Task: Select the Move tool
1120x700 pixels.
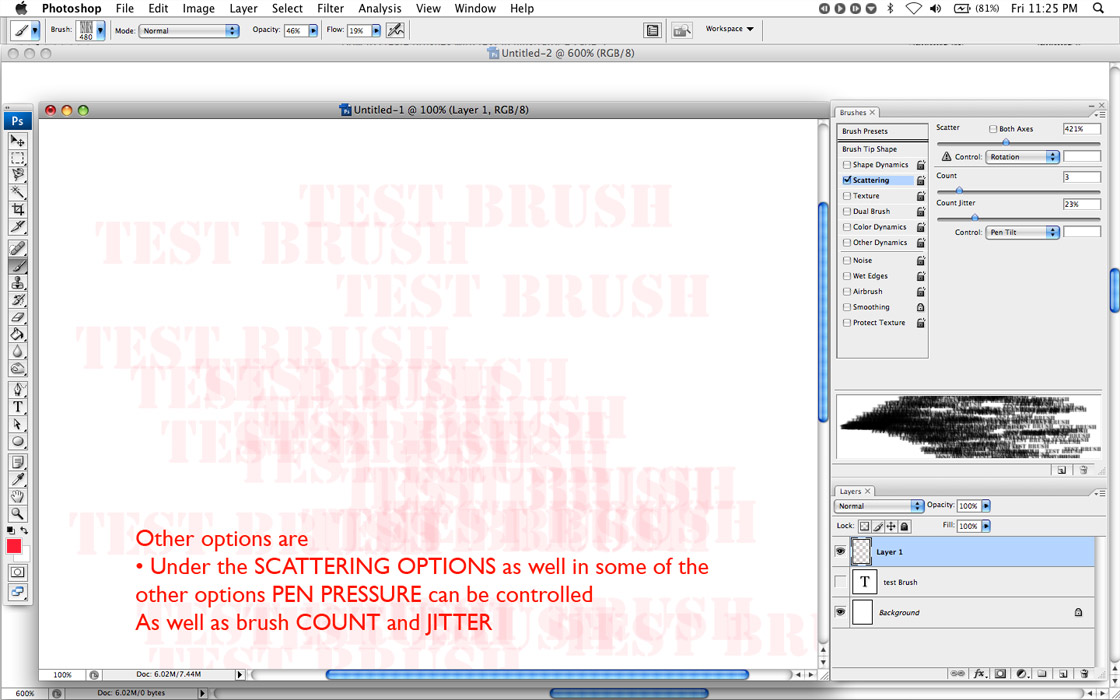Action: point(18,141)
